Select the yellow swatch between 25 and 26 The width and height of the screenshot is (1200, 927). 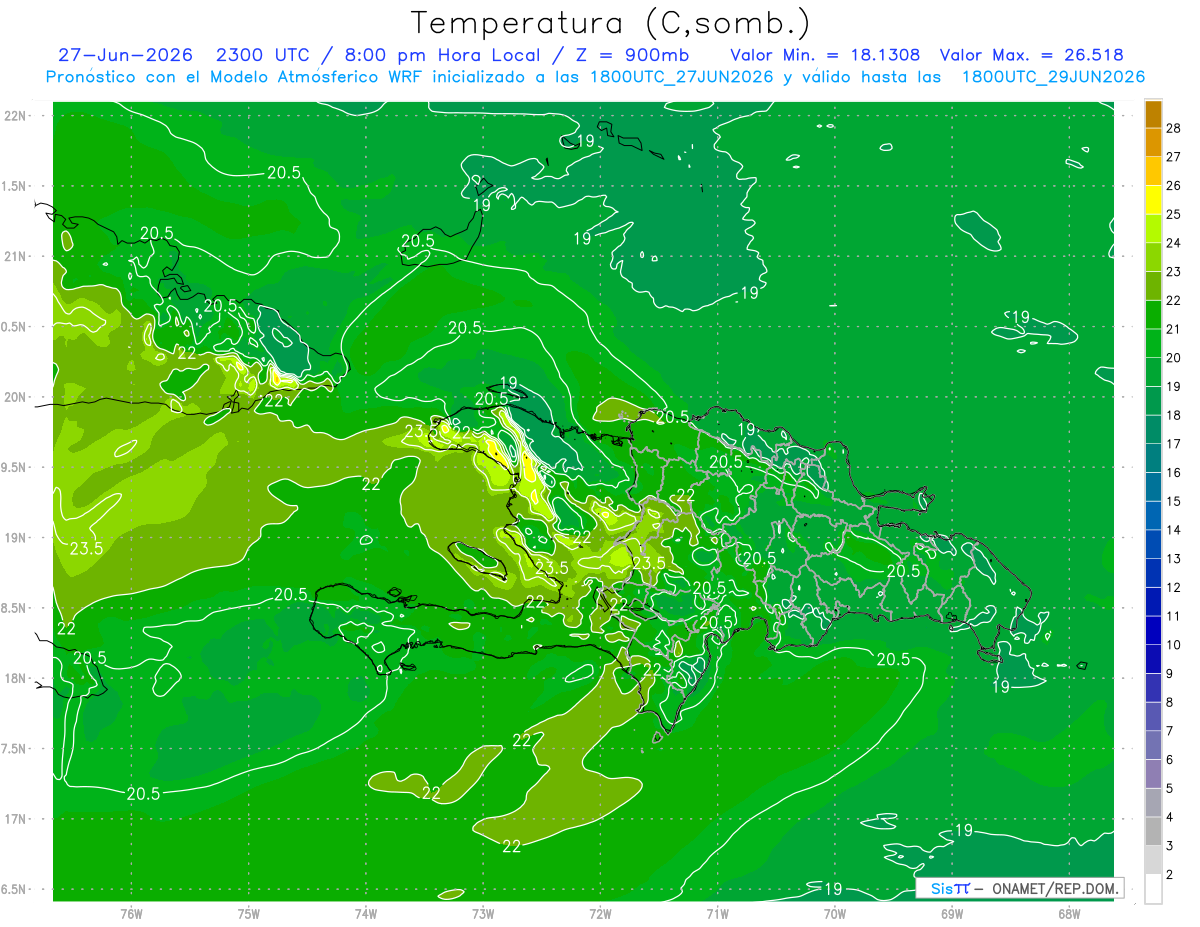(1153, 200)
